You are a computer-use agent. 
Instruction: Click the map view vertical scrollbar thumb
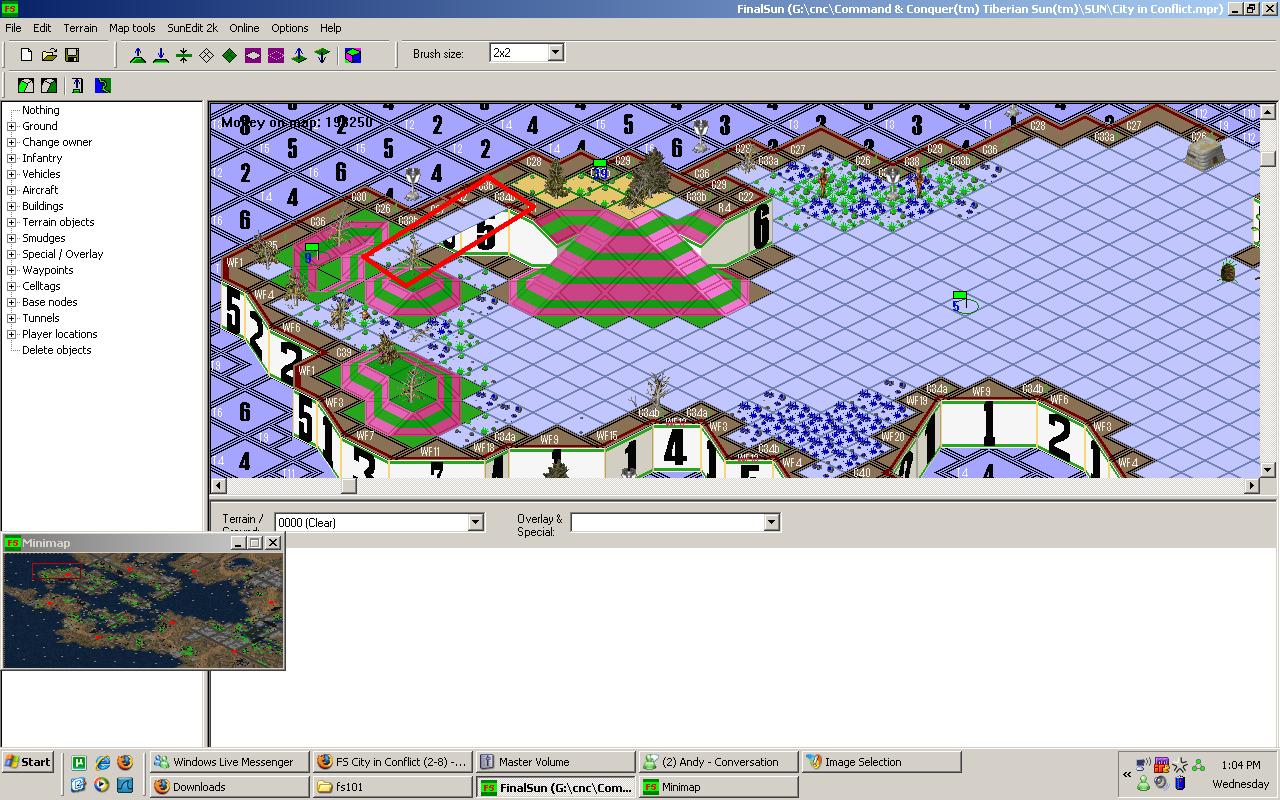click(1268, 158)
